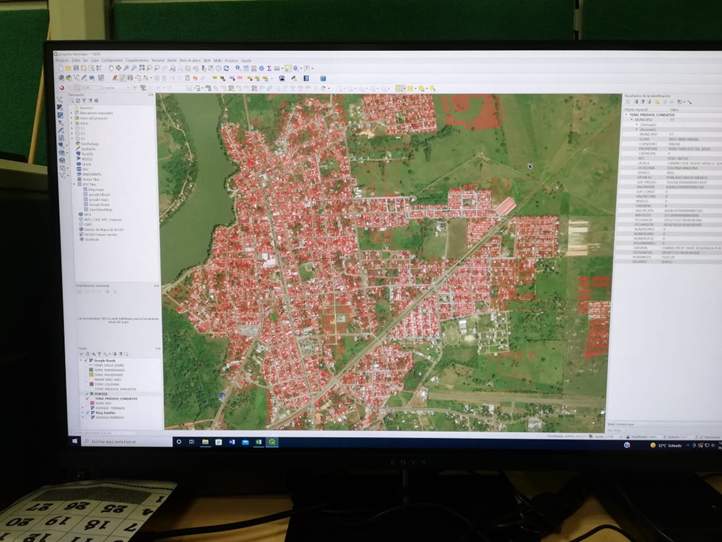Image resolution: width=722 pixels, height=542 pixels.
Task: Click TENO_COLONIA brown color swatch in Layers
Action: point(92,384)
